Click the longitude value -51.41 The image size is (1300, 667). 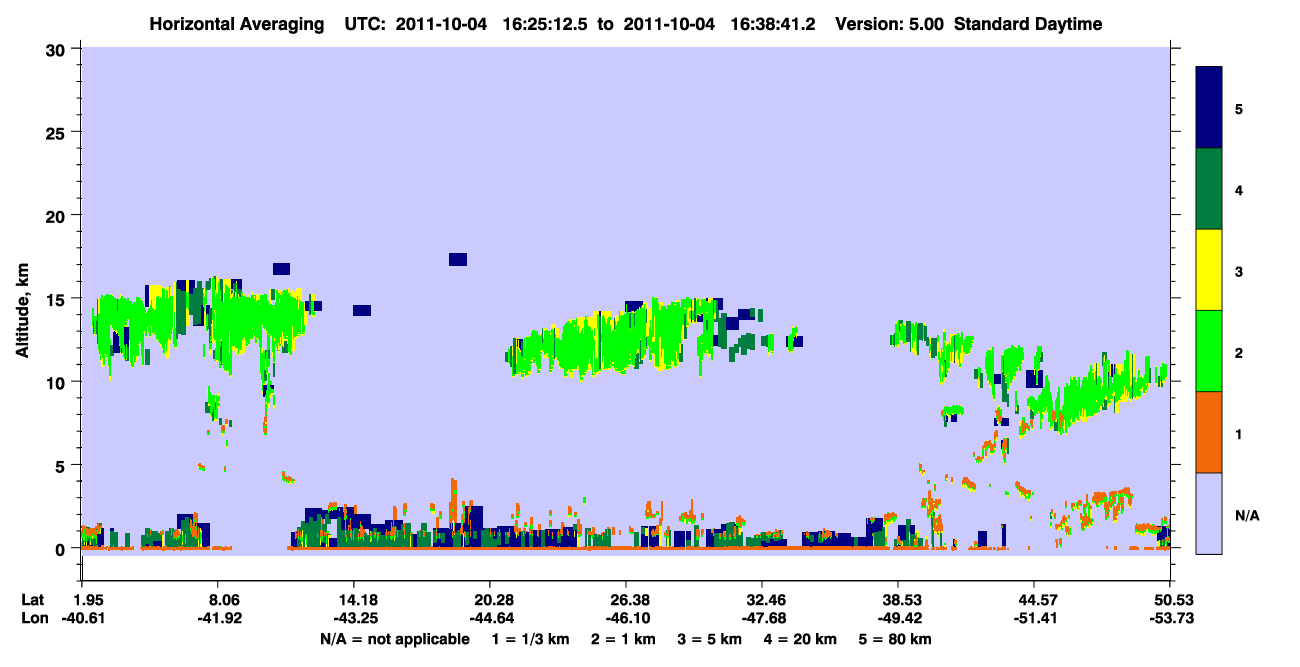[x=1034, y=618]
